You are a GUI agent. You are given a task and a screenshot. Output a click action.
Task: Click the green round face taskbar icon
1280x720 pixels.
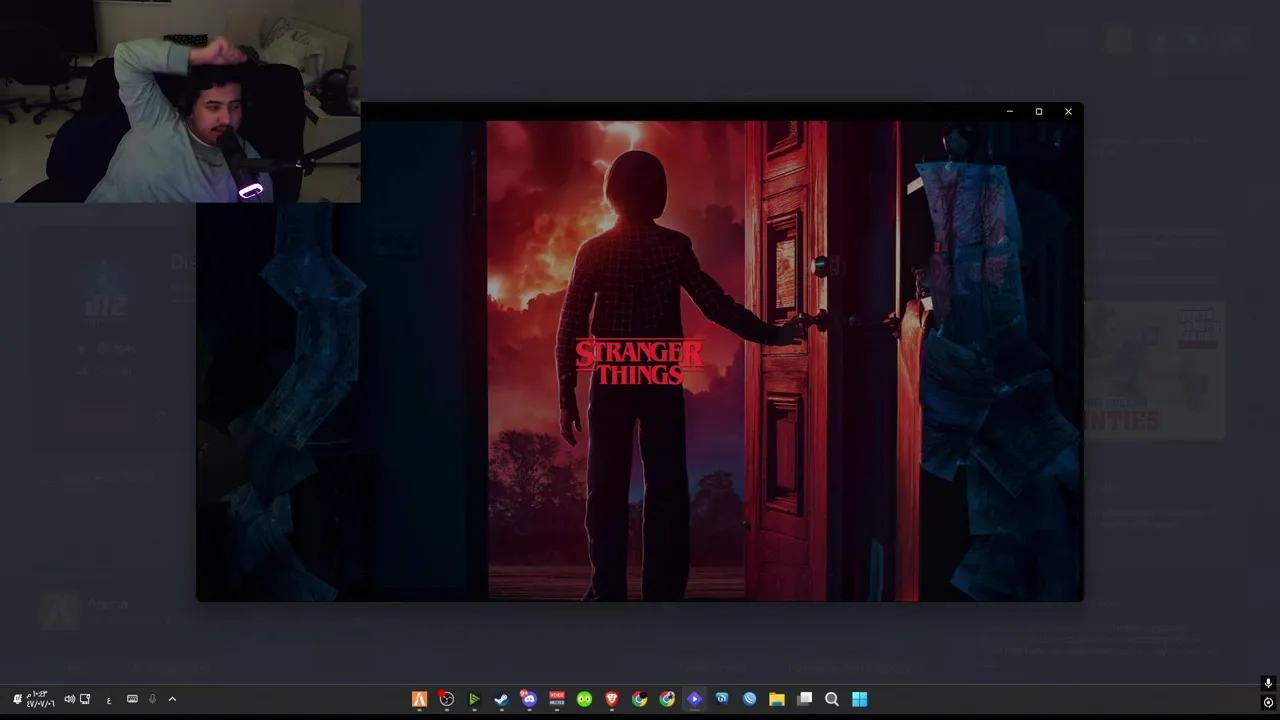click(584, 699)
